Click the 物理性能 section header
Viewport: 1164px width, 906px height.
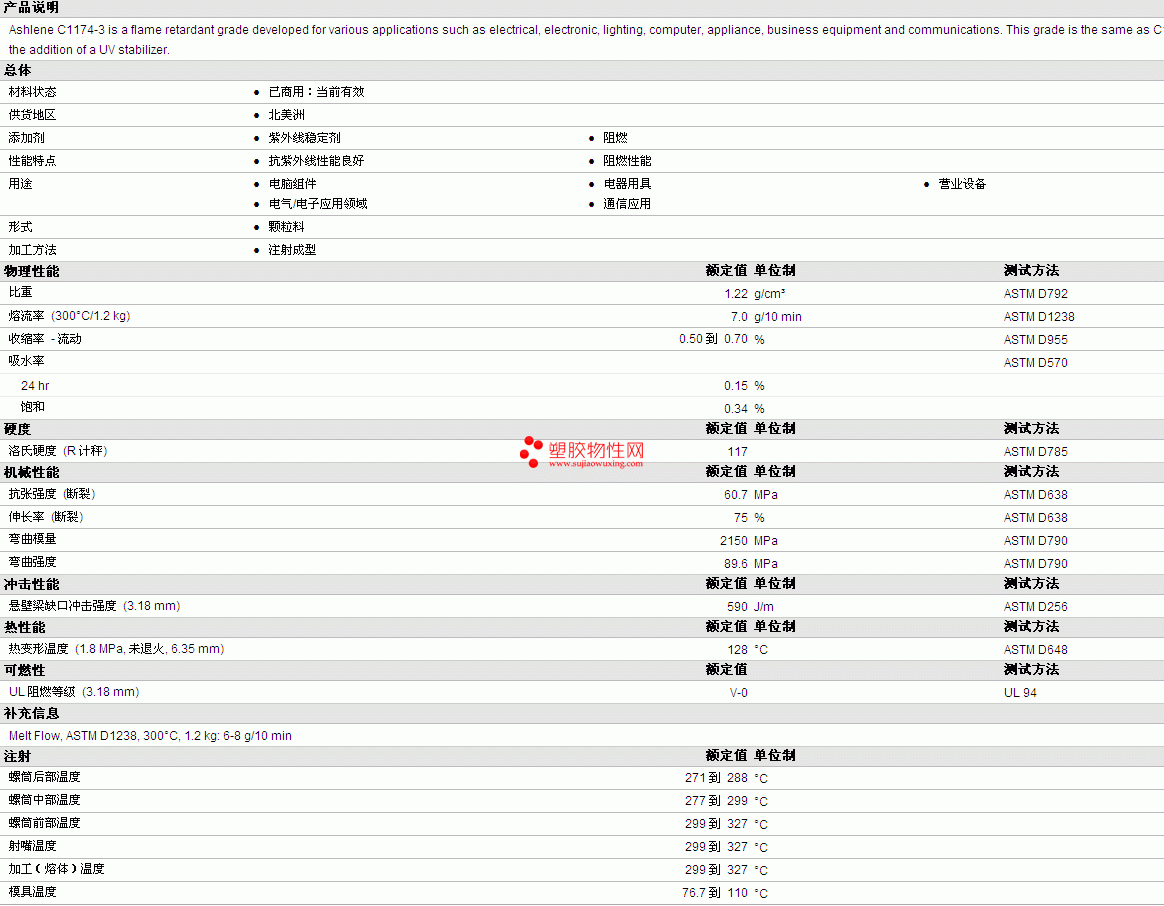31,271
